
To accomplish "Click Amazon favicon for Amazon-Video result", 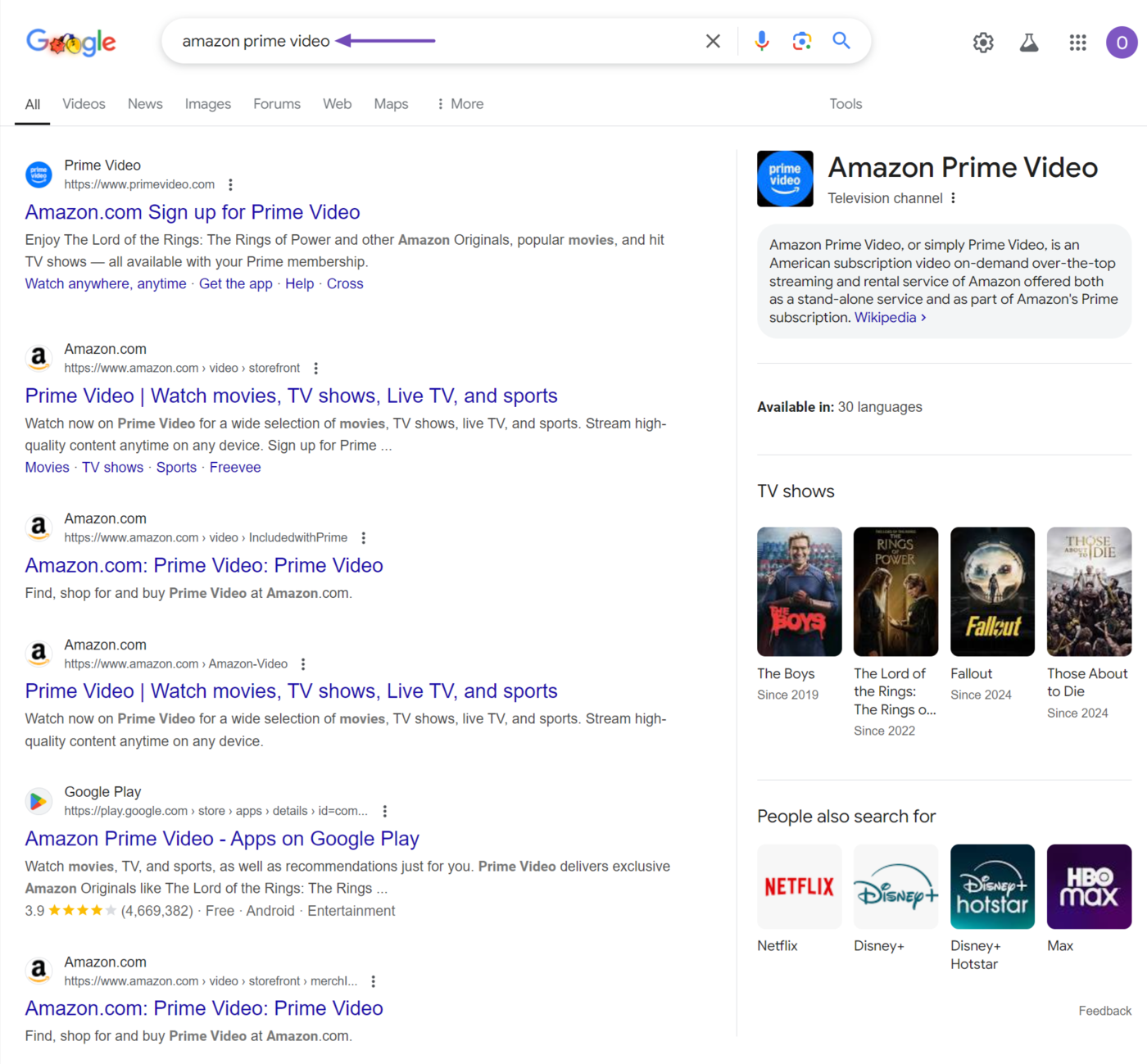I will (x=39, y=654).
